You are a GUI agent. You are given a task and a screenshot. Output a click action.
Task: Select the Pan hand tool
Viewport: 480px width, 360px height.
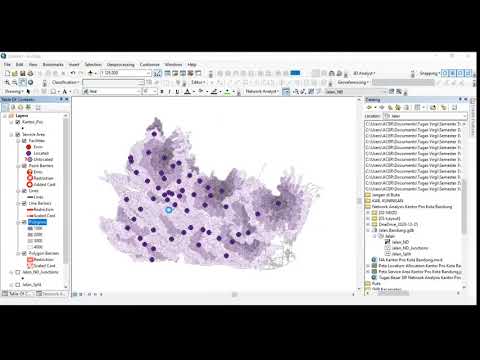coord(23,82)
